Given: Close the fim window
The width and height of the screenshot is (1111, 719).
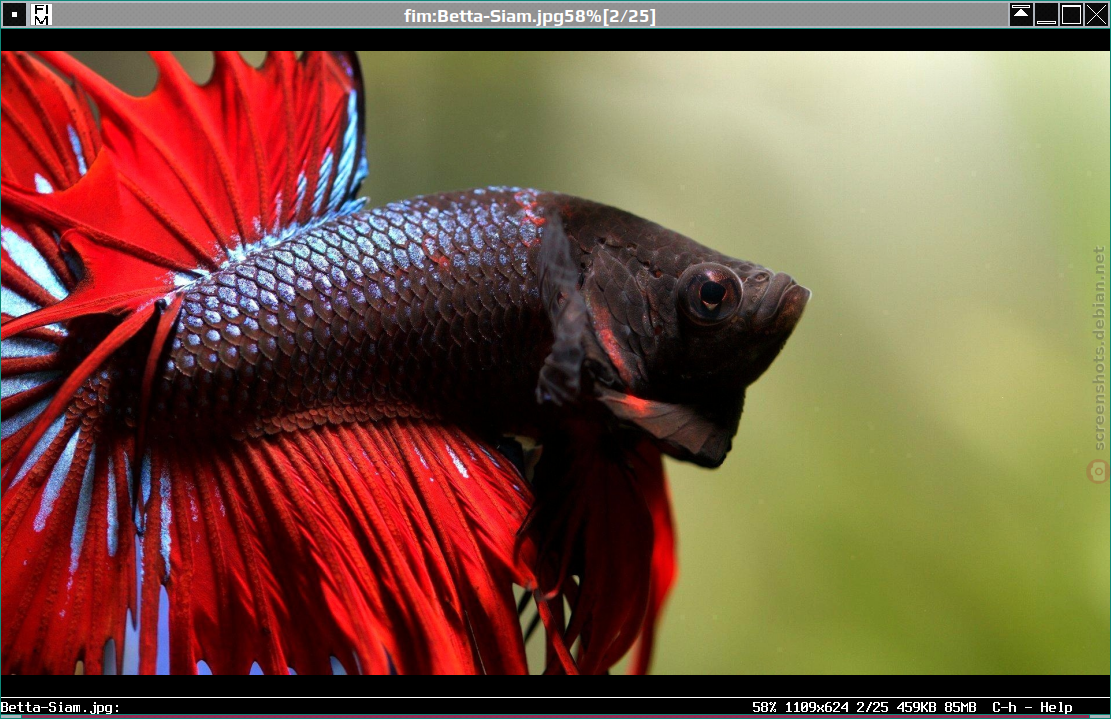Looking at the screenshot, I should pyautogui.click(x=1096, y=14).
